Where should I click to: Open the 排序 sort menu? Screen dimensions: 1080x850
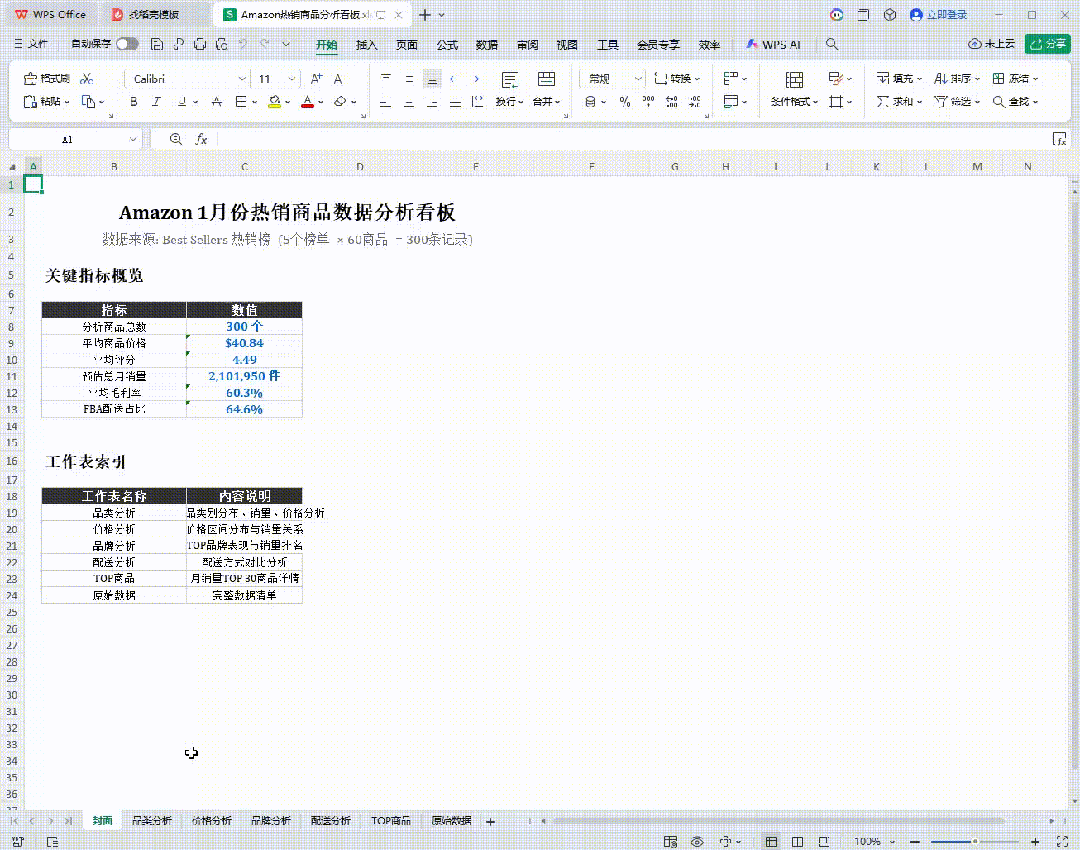(x=957, y=79)
